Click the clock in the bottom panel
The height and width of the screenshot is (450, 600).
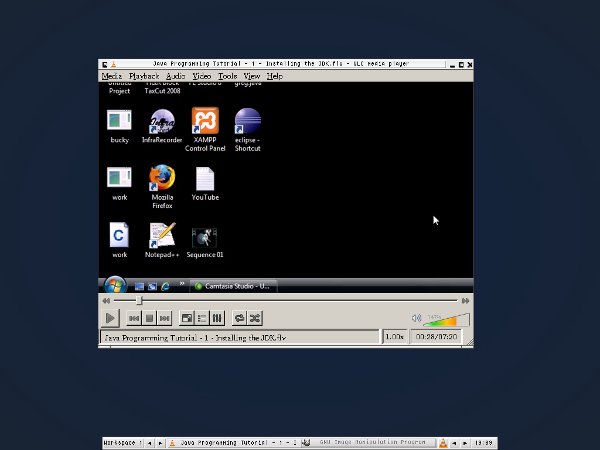pyautogui.click(x=484, y=443)
